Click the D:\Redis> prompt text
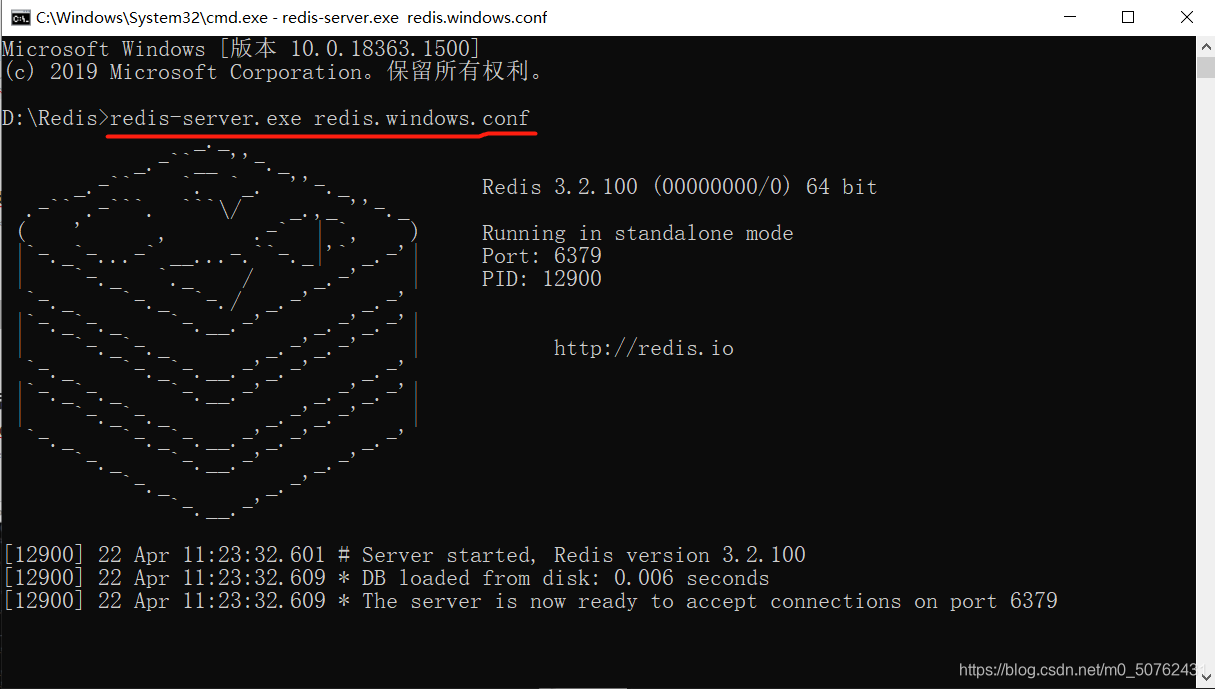The width and height of the screenshot is (1215, 689). 55,118
